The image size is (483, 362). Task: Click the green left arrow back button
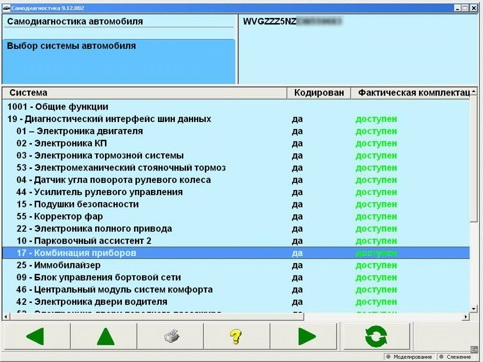pyautogui.click(x=36, y=336)
